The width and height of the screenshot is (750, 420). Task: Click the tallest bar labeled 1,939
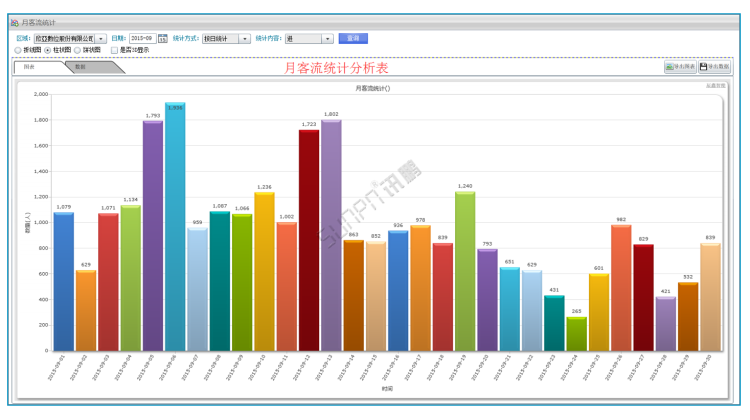click(175, 230)
